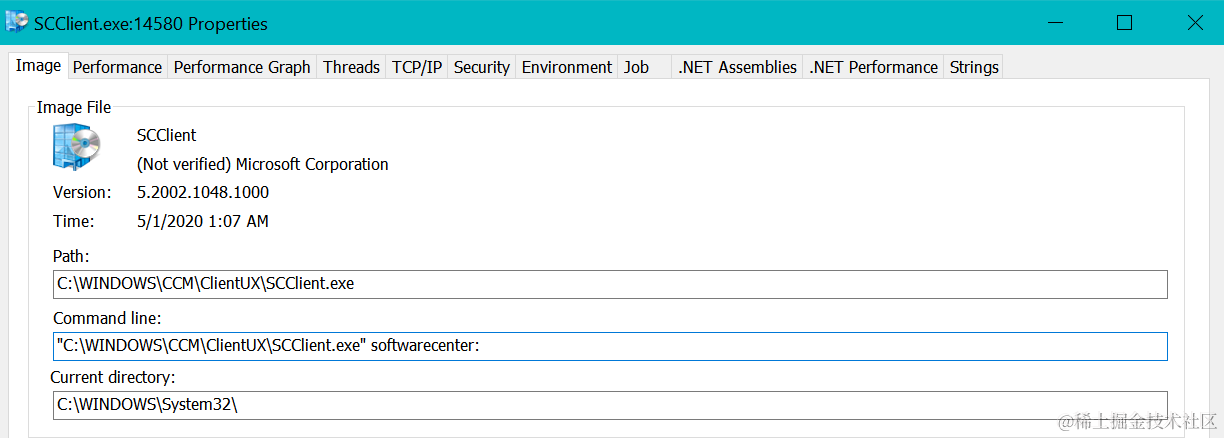Click the SCClient software disc image icon
Viewport: 1224px width, 438px height.
pyautogui.click(x=76, y=147)
